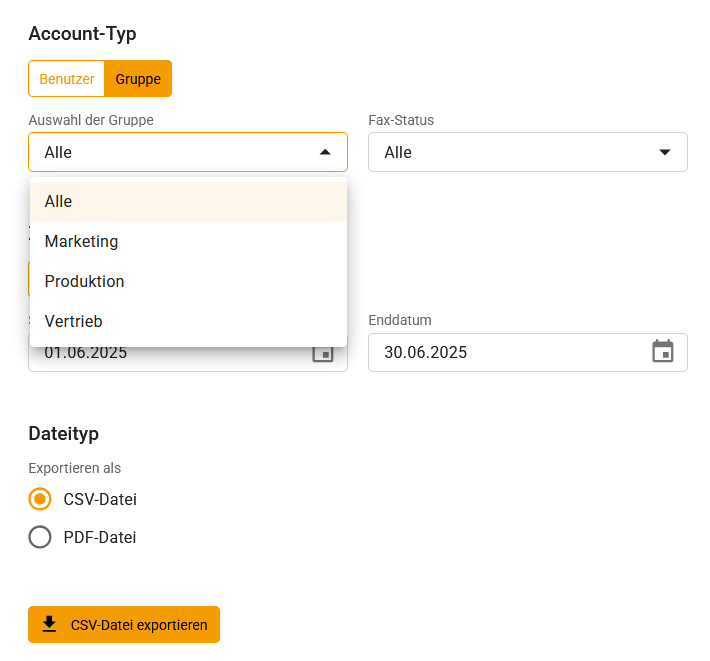The image size is (710, 661).
Task: Click the Enddatum field showing 30.06.2025
Action: click(x=500, y=352)
